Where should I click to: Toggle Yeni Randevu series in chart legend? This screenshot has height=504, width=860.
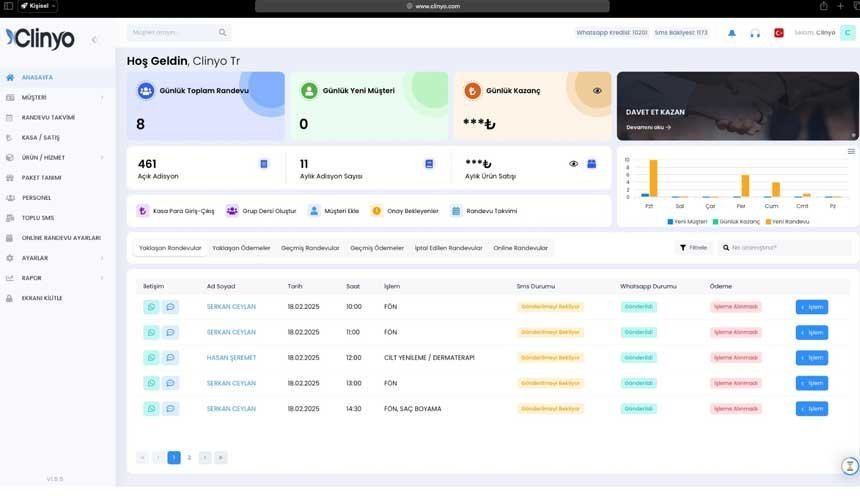pos(787,222)
